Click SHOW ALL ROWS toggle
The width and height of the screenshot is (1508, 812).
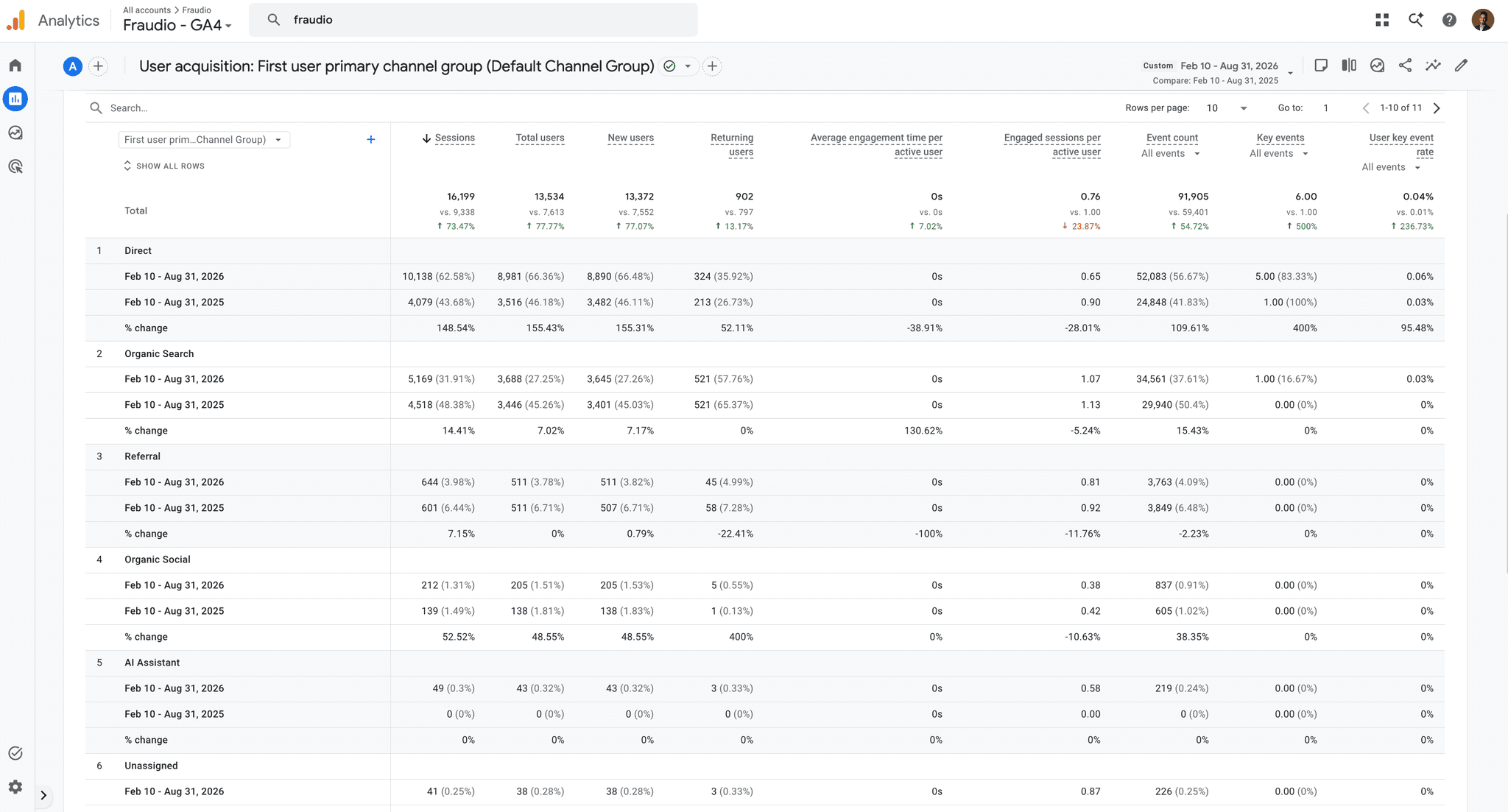tap(164, 166)
